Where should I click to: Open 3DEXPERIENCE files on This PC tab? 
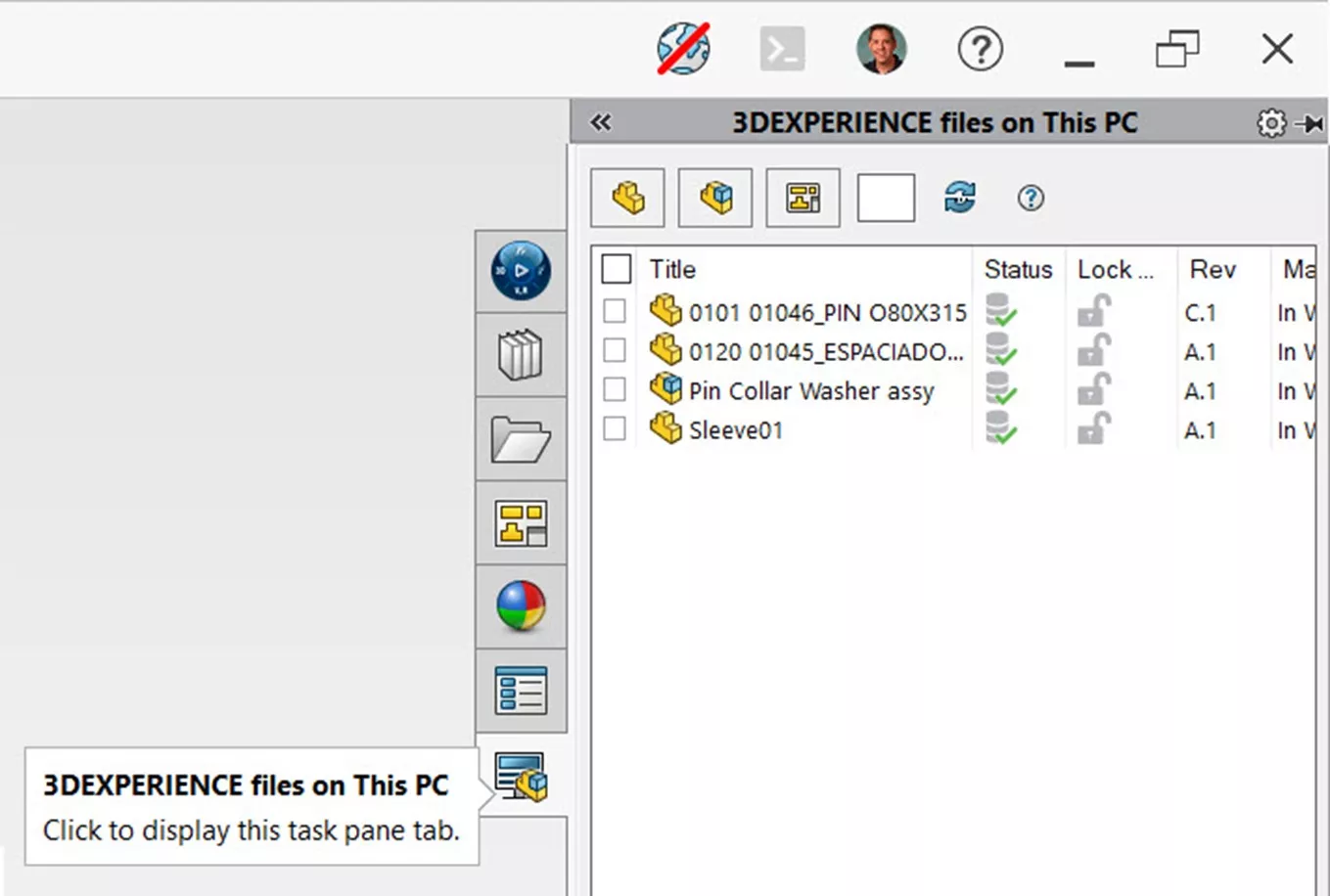[521, 777]
